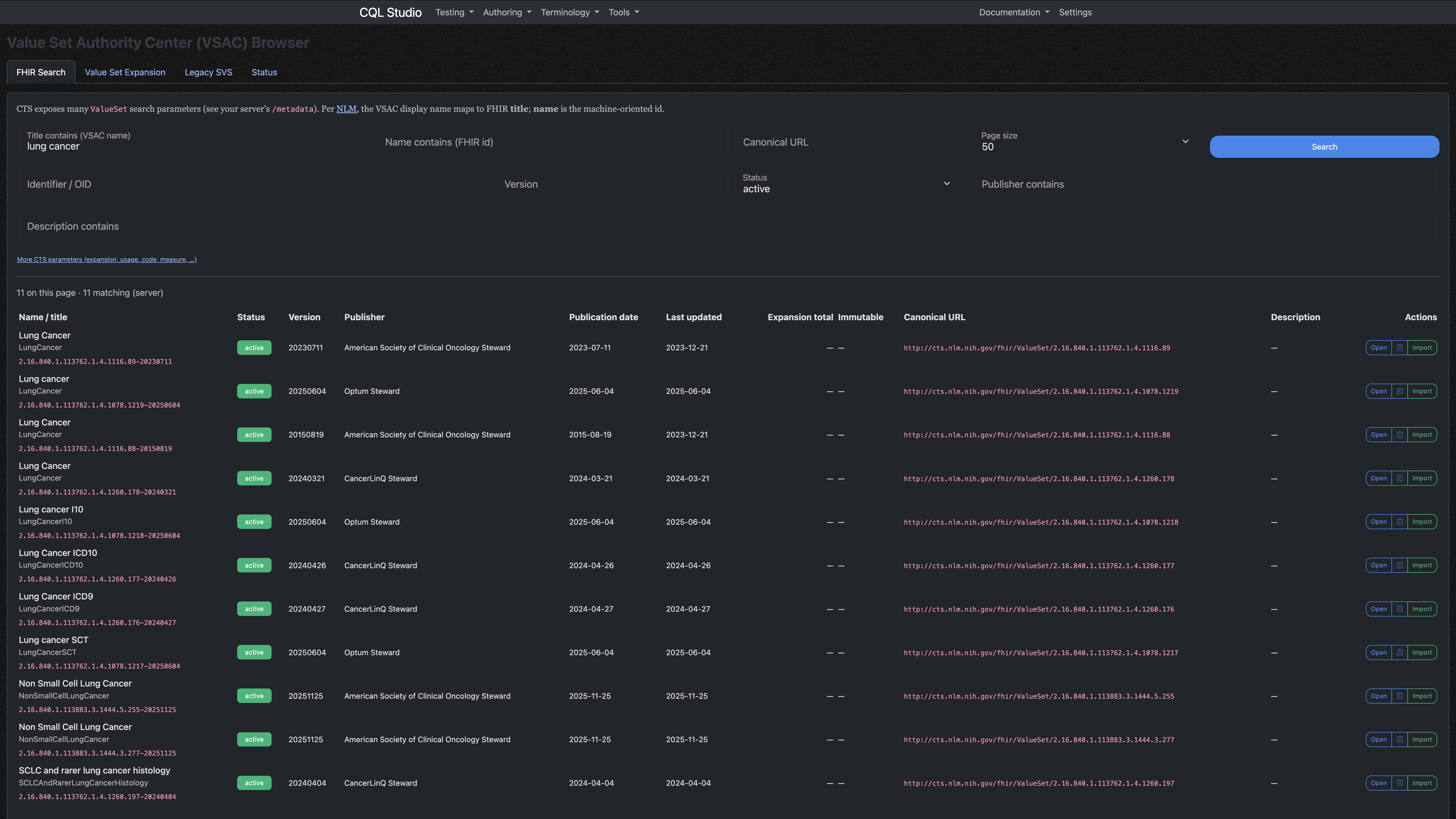
Task: Click canonical URL ending 1.4.1260.178
Action: tap(1039, 479)
